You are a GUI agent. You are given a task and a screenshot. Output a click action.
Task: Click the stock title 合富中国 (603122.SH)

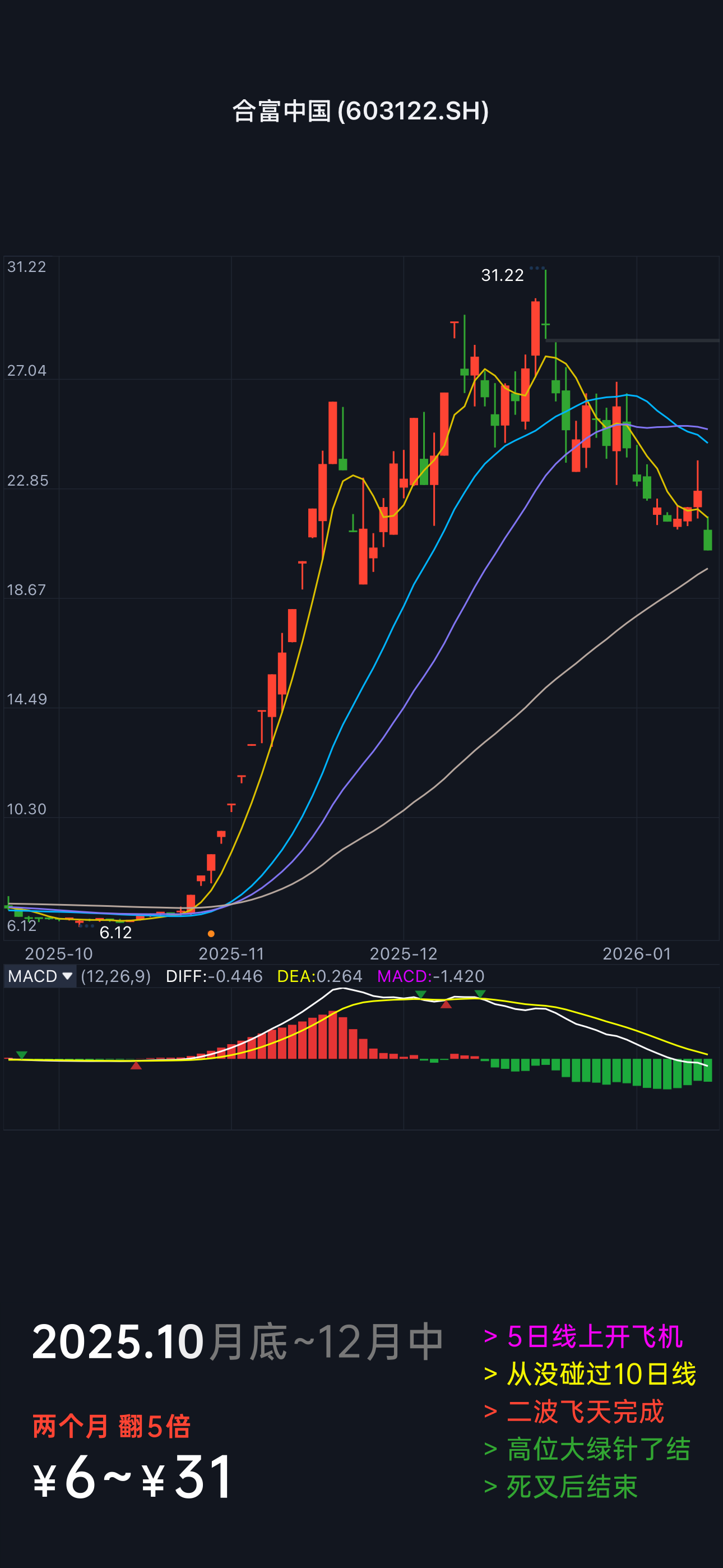[361, 111]
